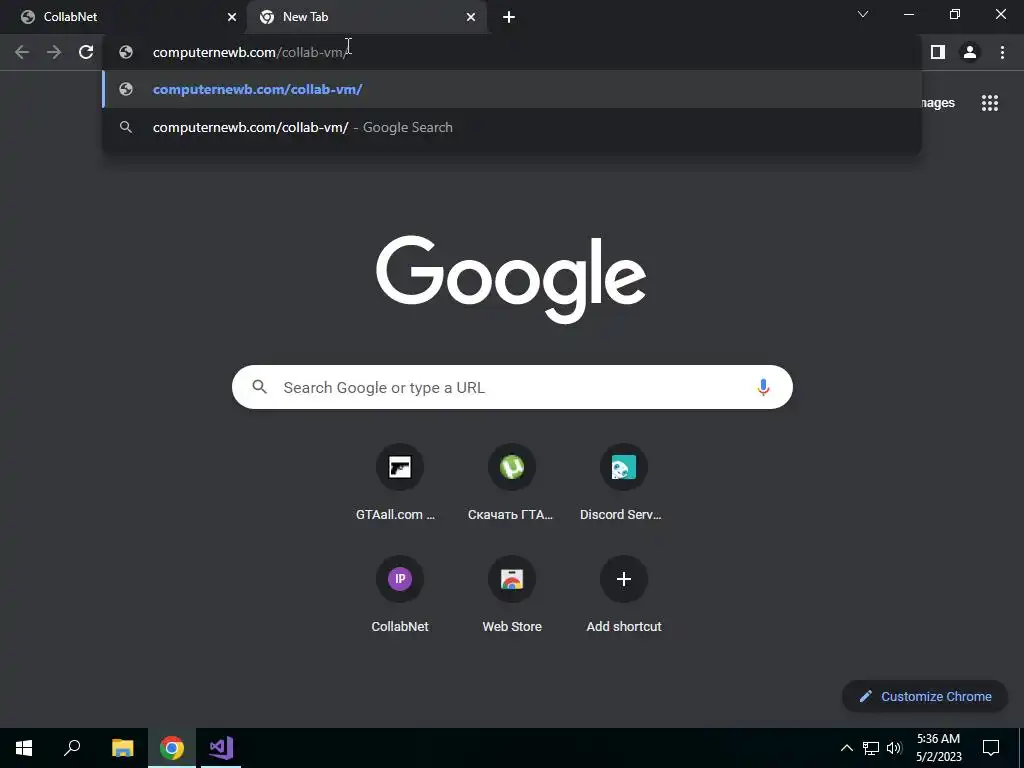Image resolution: width=1024 pixels, height=768 pixels.
Task: Open the Chrome side panel
Action: pos(938,52)
